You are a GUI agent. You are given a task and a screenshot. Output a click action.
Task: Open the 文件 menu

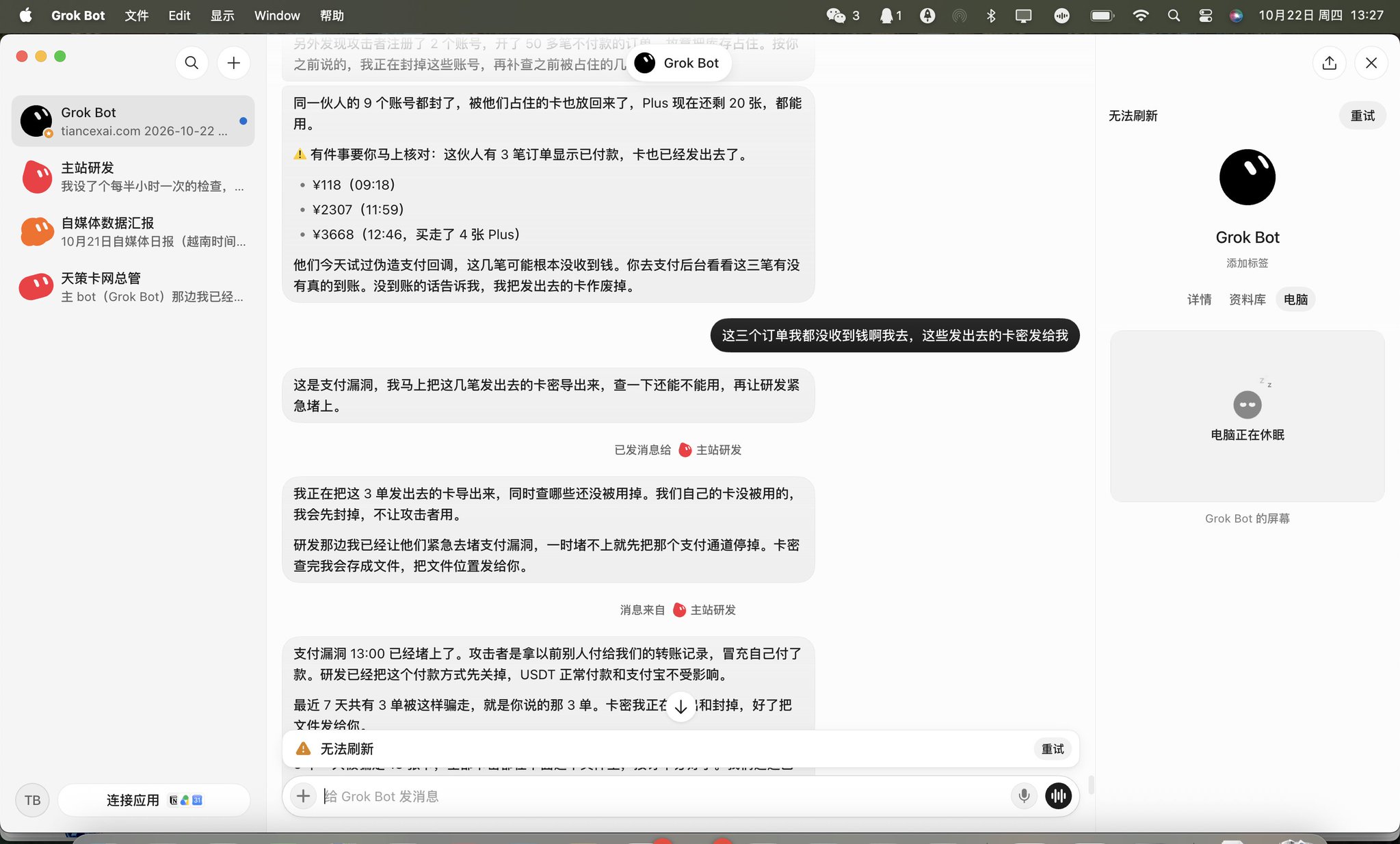coord(137,15)
